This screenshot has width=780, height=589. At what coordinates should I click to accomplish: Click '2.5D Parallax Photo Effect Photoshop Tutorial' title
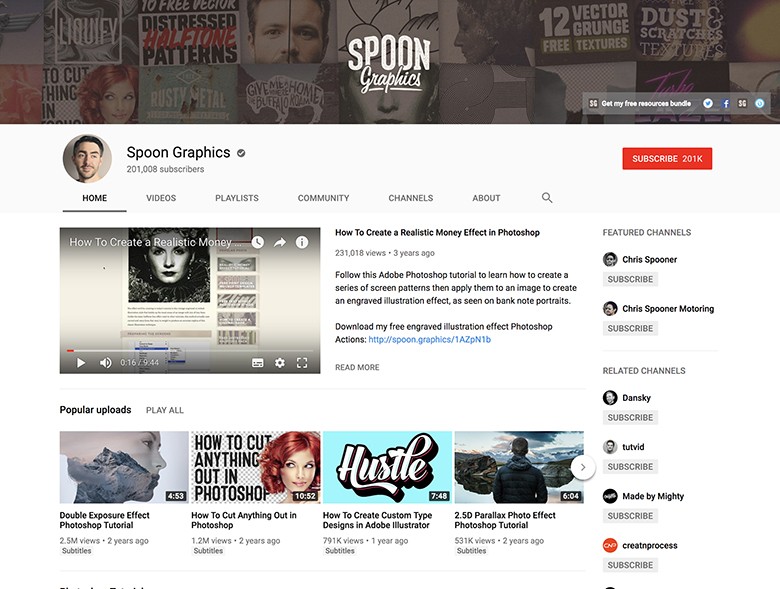(x=505, y=520)
